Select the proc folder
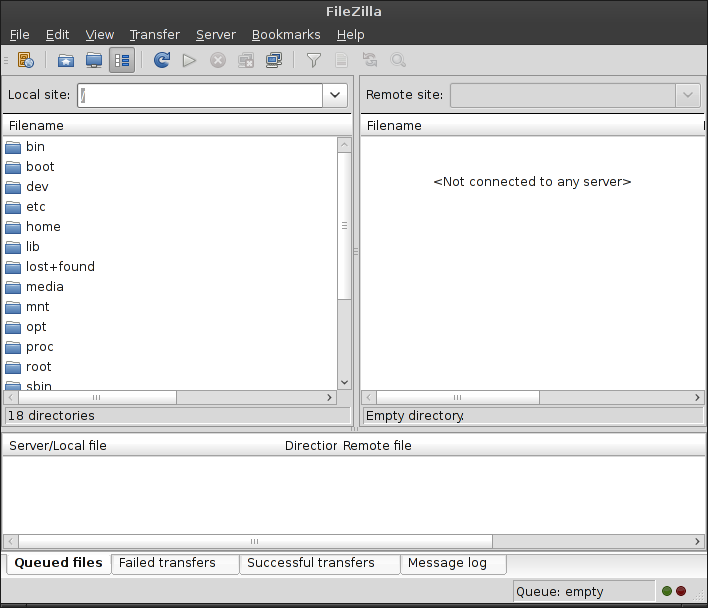This screenshot has width=708, height=608. coord(40,347)
